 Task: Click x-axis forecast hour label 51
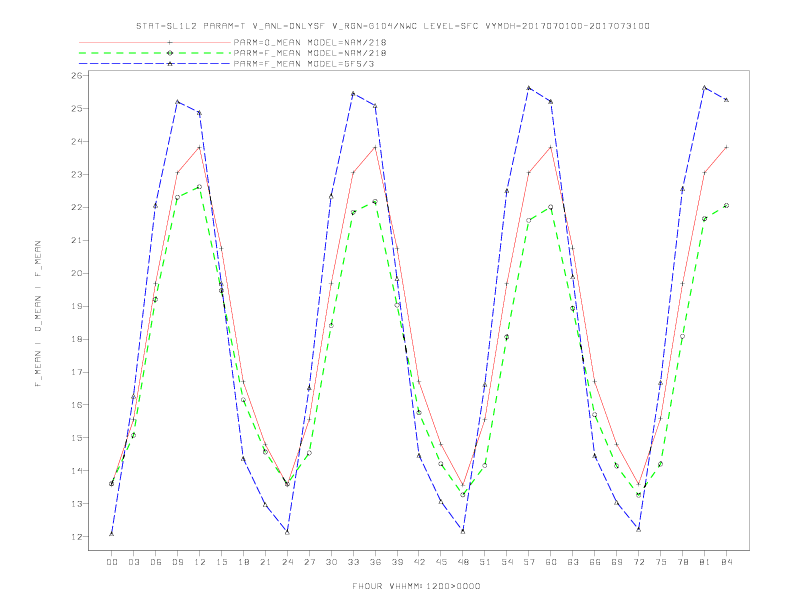(x=485, y=562)
